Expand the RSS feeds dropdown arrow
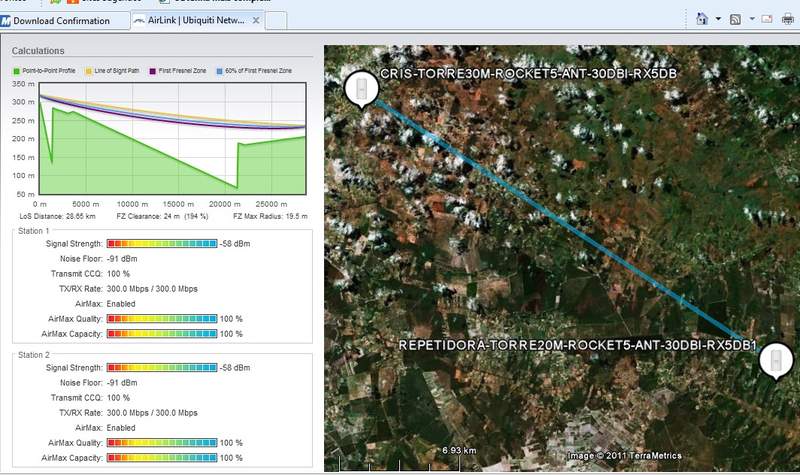Screen dimensions: 800x475 pyautogui.click(x=752, y=19)
